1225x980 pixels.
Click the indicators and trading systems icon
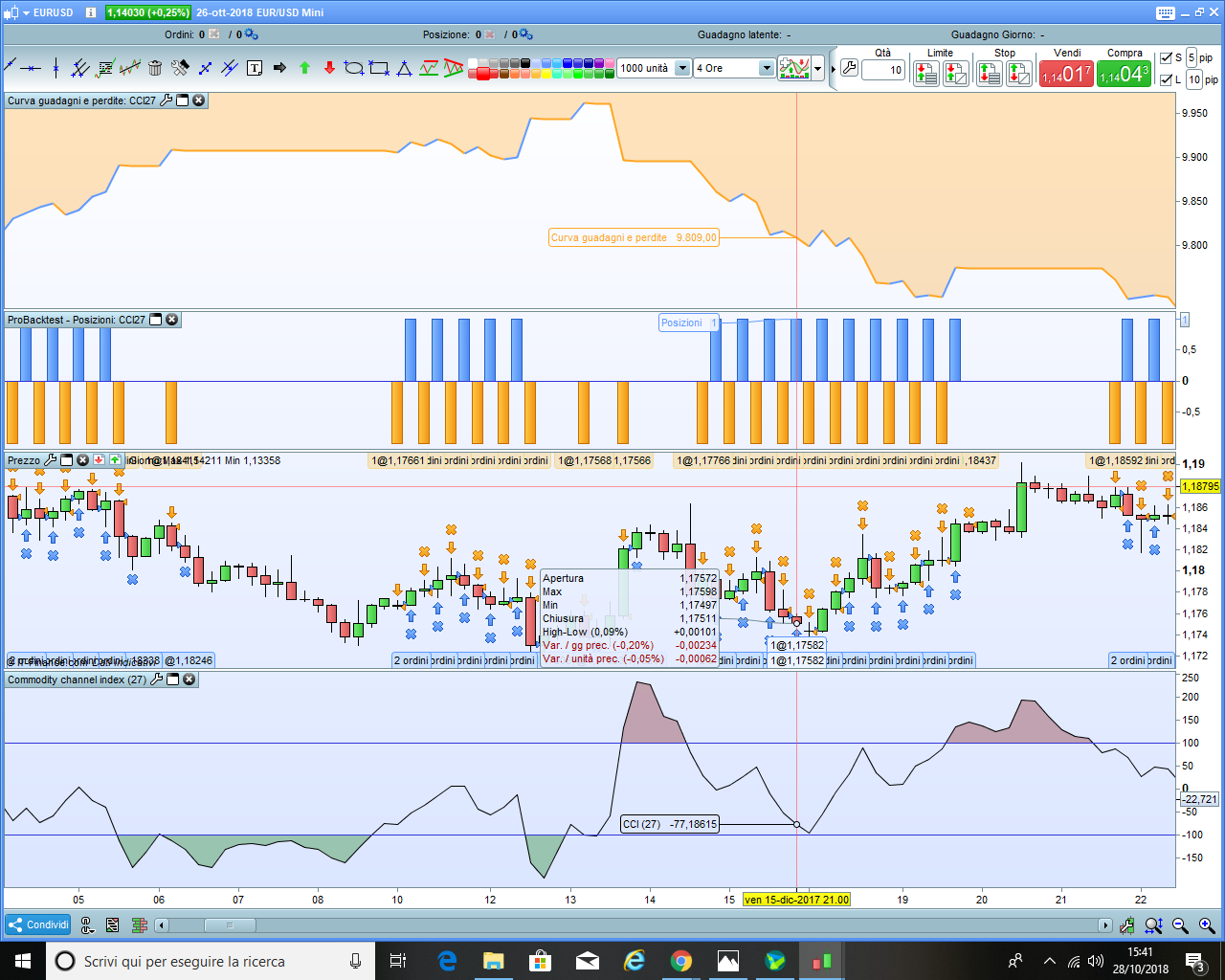(x=794, y=68)
